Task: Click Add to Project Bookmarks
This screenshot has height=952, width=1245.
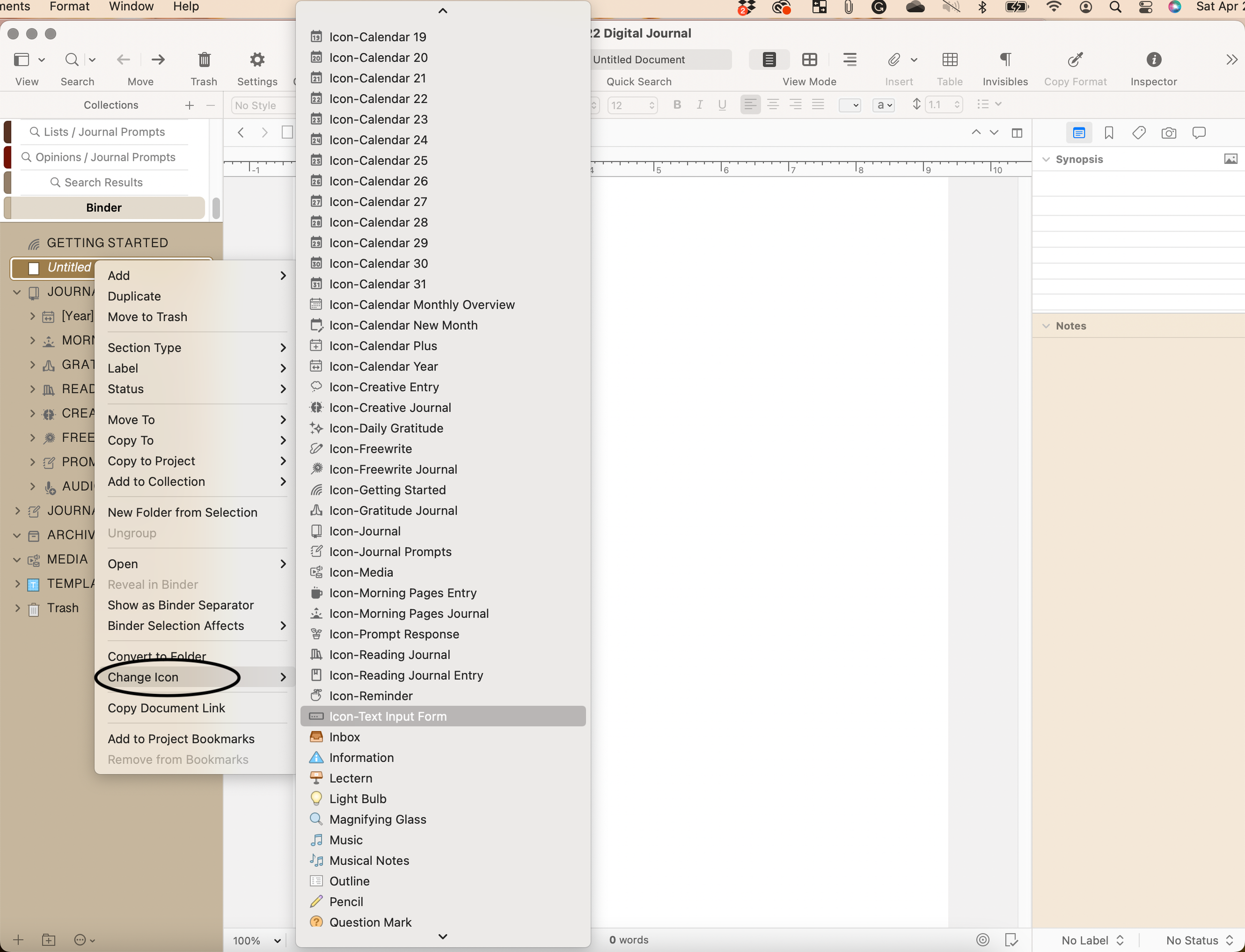Action: coord(181,738)
